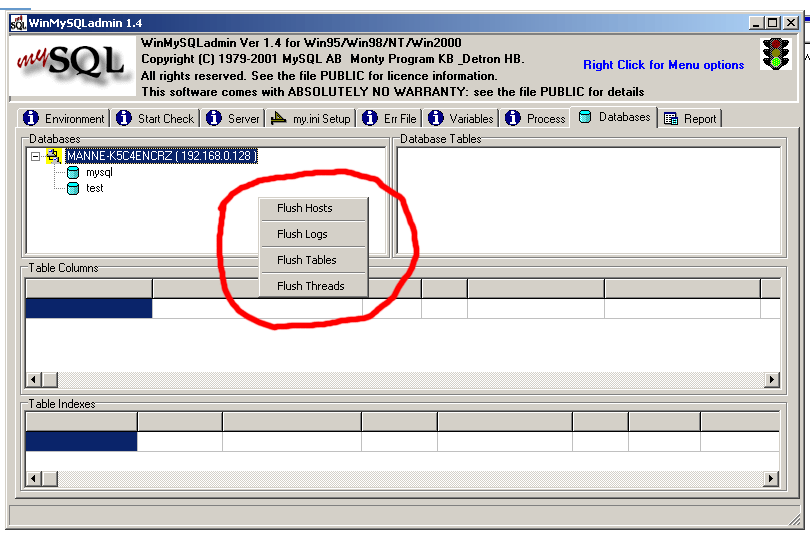
Task: Collapse the MANNE-K5C4ENCRZ host node
Action: 35,156
